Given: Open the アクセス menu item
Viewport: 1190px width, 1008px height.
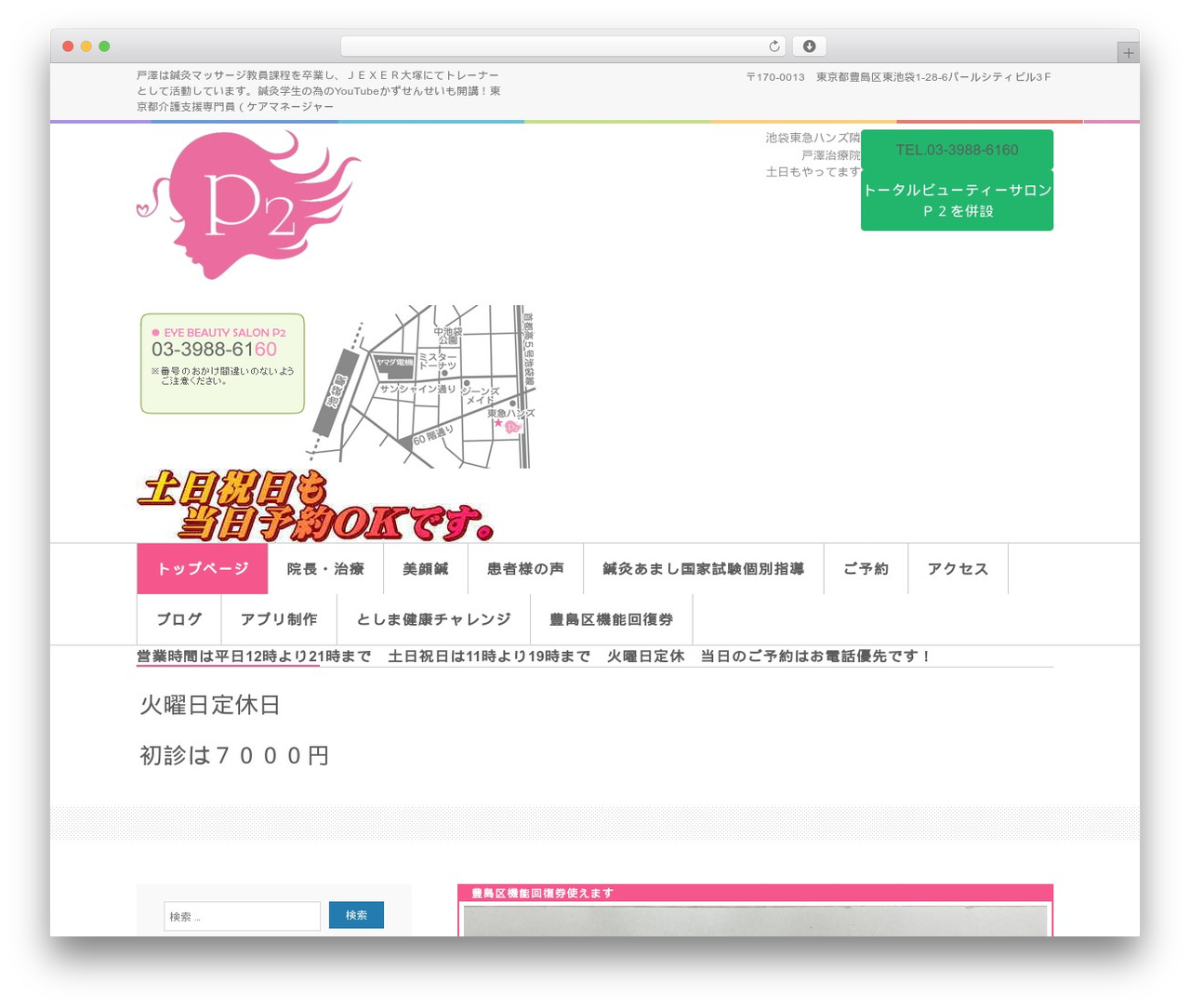Looking at the screenshot, I should [958, 569].
